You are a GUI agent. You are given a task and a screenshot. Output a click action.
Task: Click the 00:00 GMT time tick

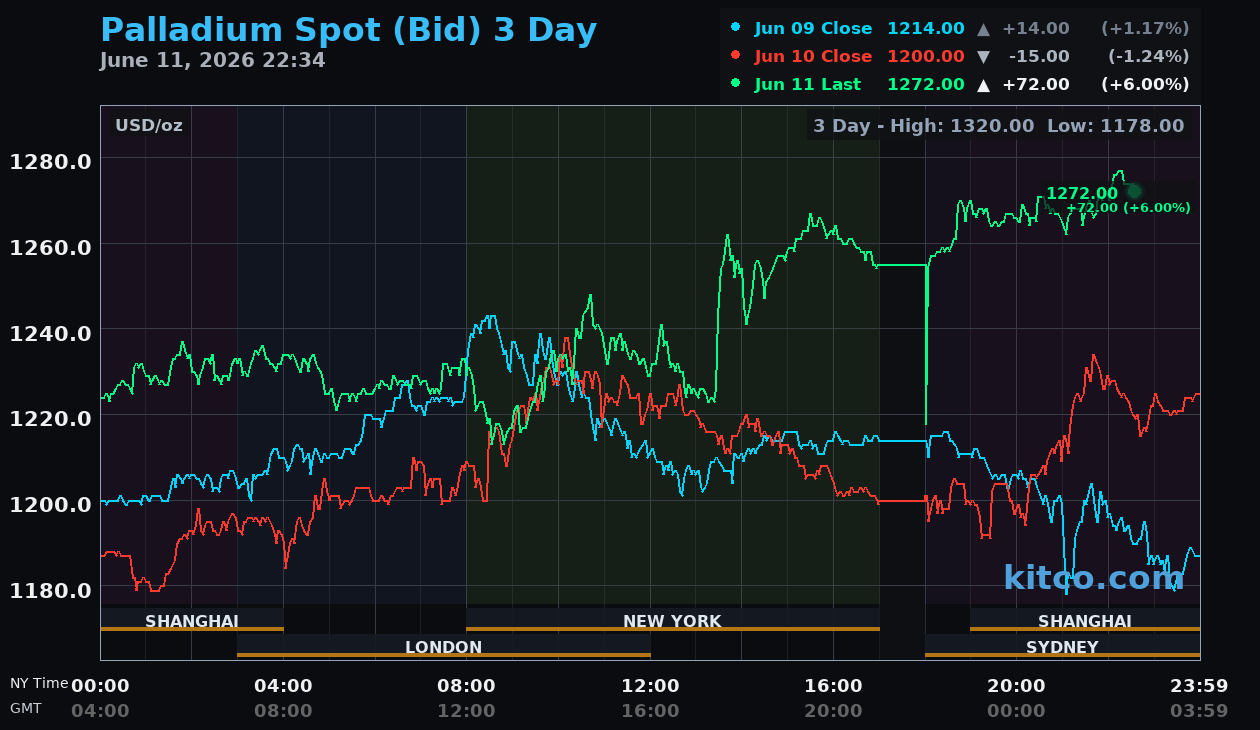pyautogui.click(x=1016, y=711)
